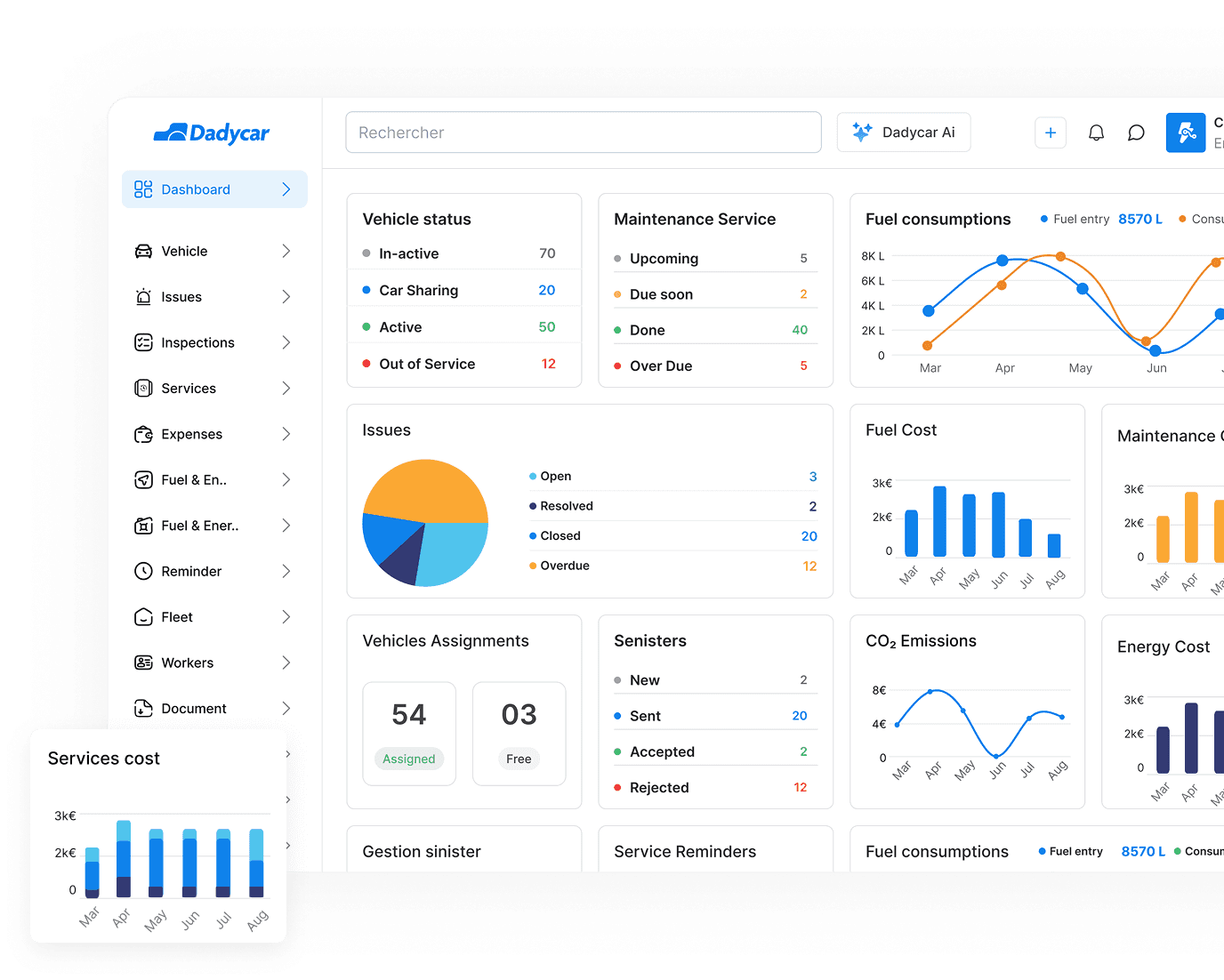This screenshot has height=980, width=1224.
Task: Click the plus add button in header
Action: tap(1051, 133)
